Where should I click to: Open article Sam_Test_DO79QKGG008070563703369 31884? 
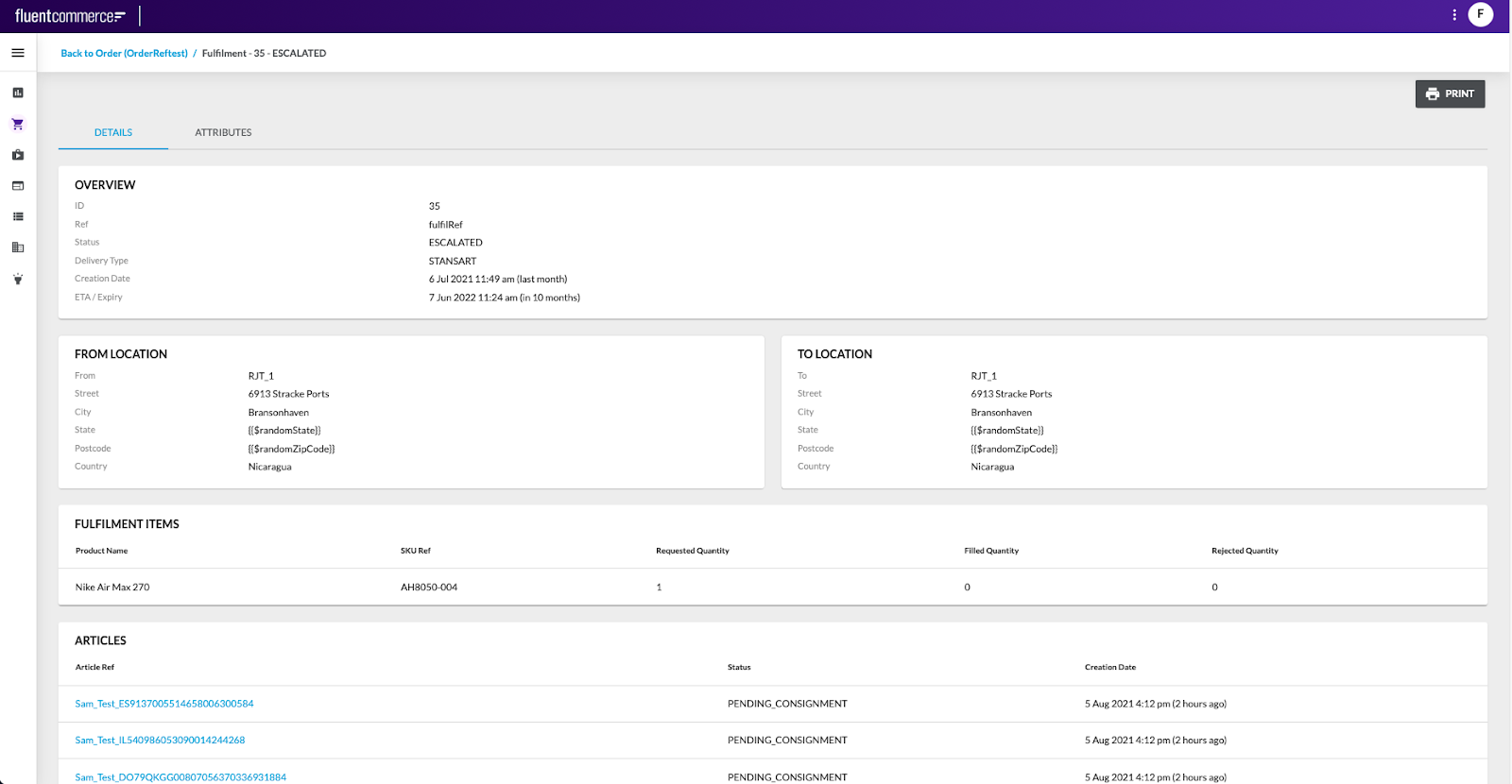(x=180, y=776)
